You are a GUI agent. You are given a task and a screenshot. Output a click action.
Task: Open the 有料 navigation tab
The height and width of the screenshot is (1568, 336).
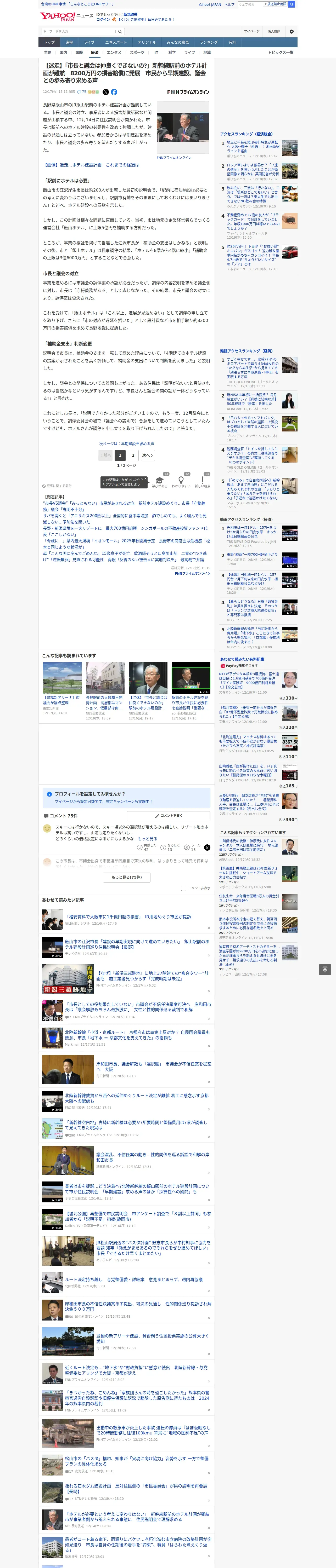[232, 43]
